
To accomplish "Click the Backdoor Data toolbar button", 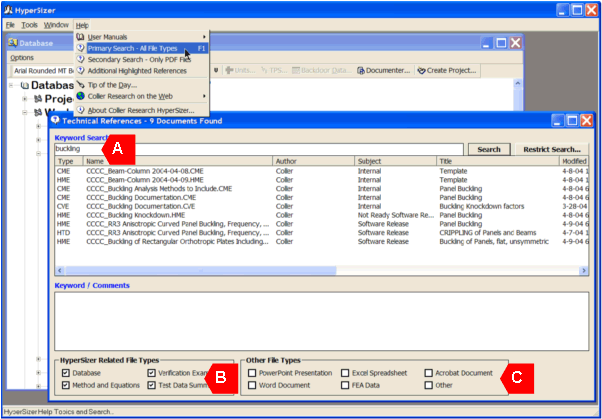I will (322, 71).
